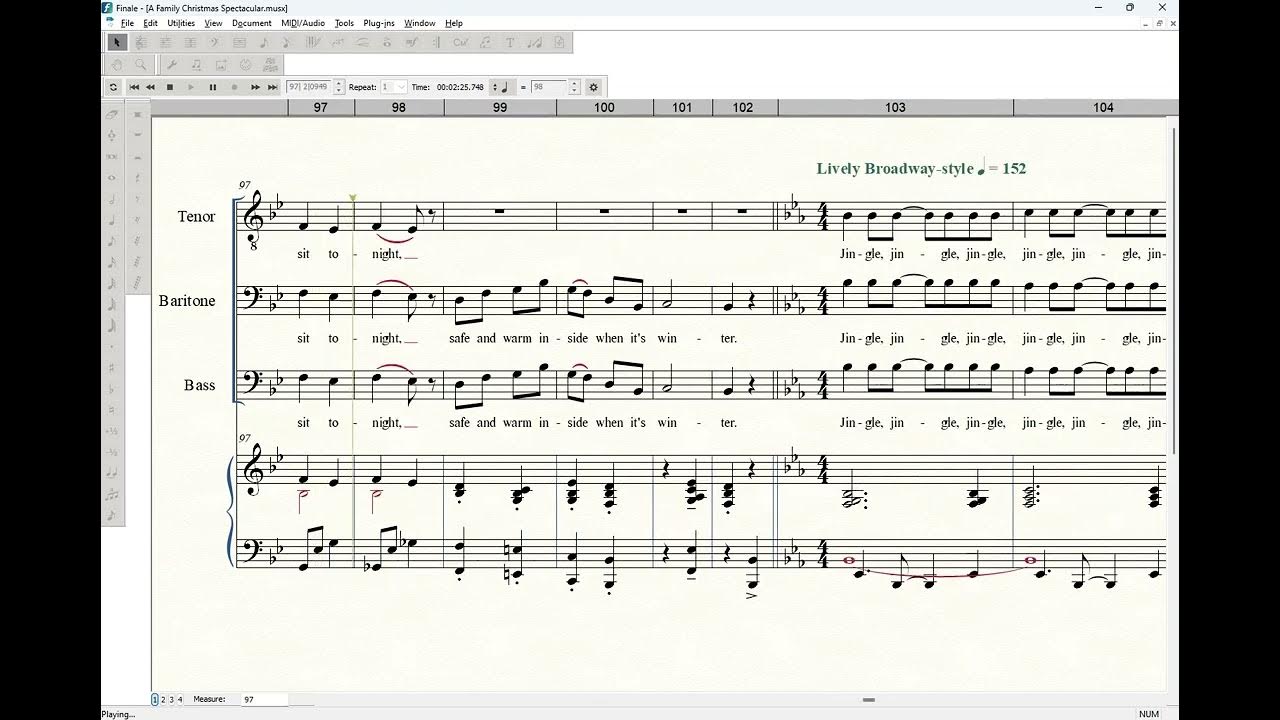Select the sharp accidental
The width and height of the screenshot is (1280, 720).
tap(113, 367)
